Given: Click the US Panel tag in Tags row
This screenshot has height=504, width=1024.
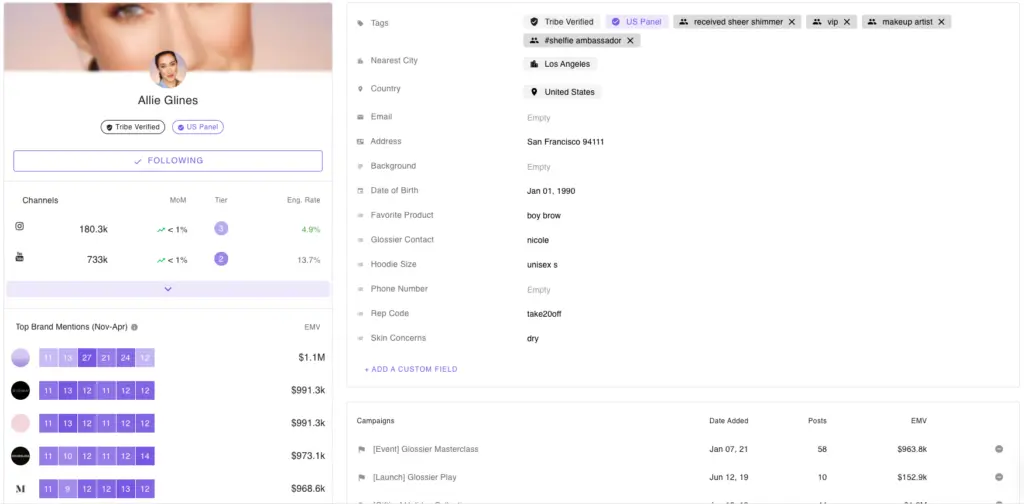Looking at the screenshot, I should tap(635, 22).
